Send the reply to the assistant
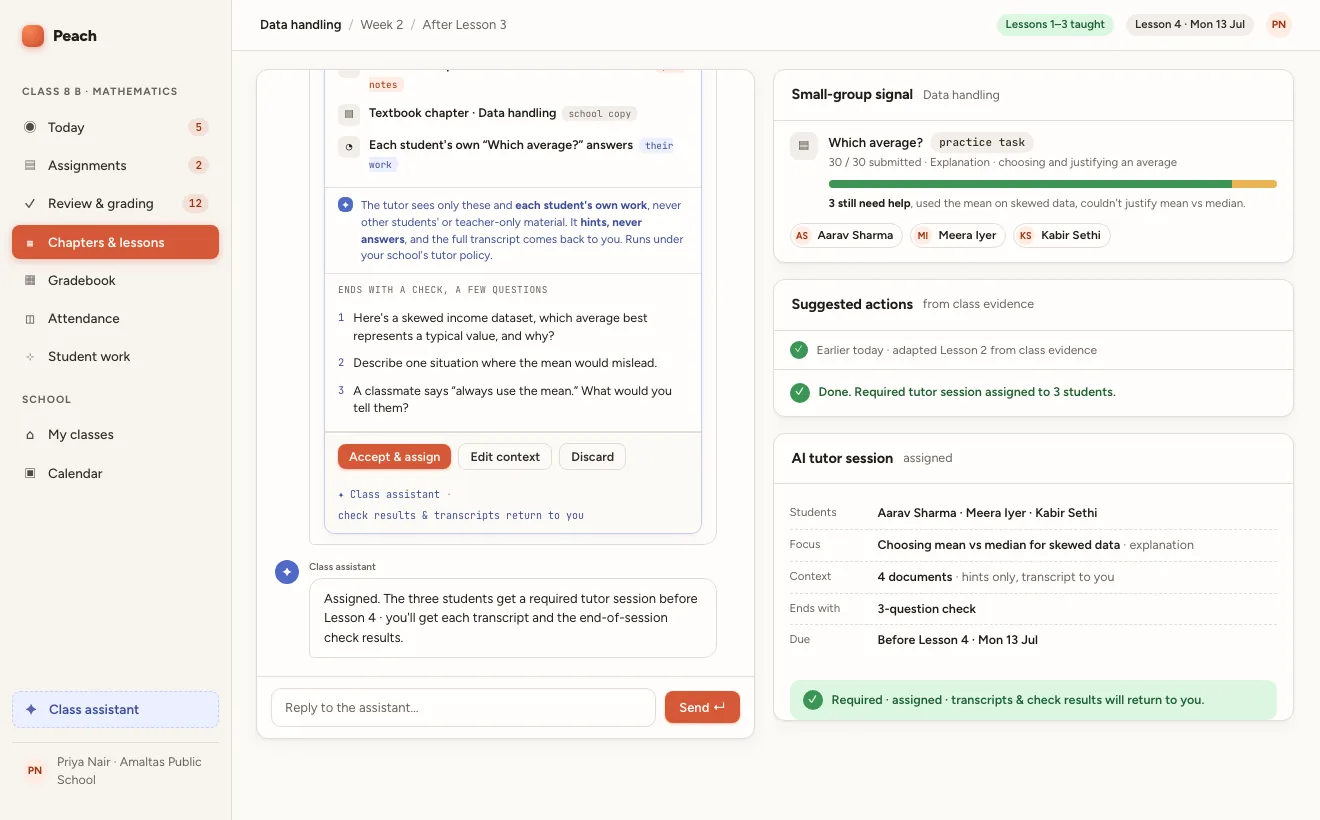The width and height of the screenshot is (1320, 820). coord(702,707)
